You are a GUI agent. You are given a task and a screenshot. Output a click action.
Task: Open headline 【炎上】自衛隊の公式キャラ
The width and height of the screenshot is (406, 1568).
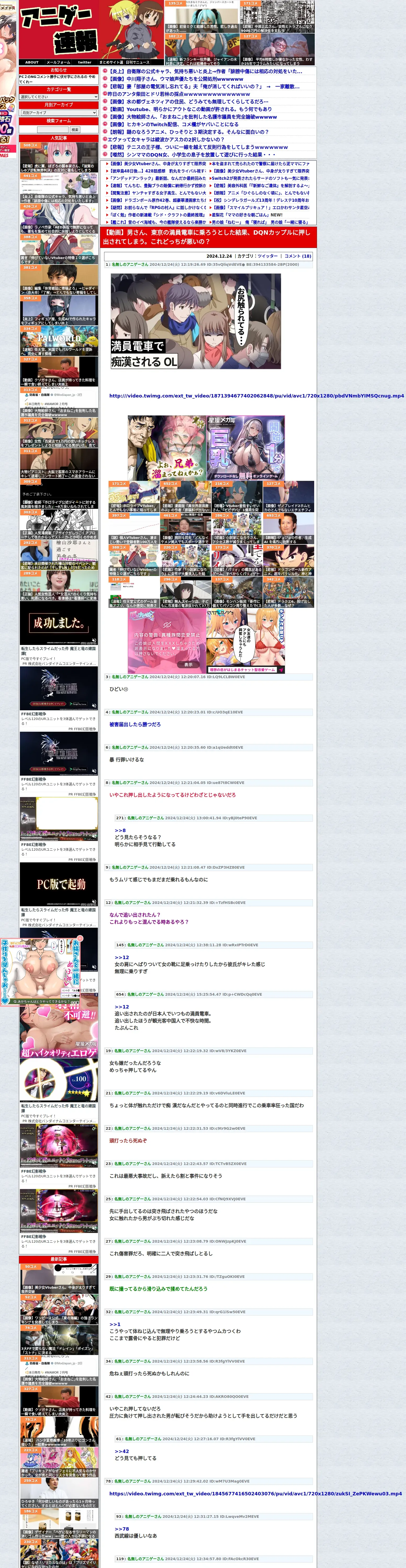(x=205, y=71)
